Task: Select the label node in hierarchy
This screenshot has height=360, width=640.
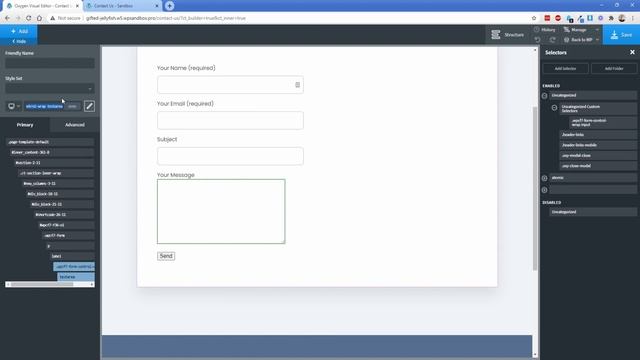Action: 72,256
